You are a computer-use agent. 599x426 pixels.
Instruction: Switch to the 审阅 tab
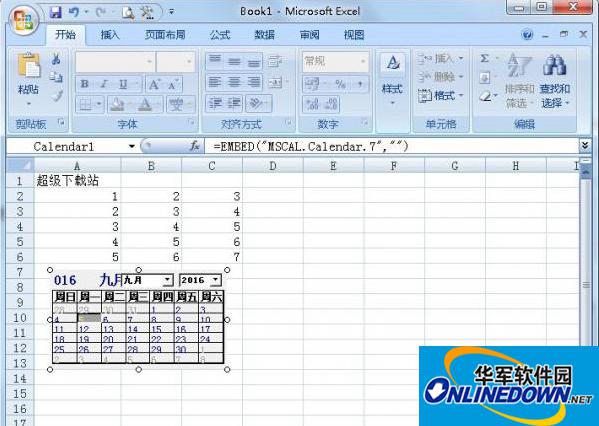309,35
